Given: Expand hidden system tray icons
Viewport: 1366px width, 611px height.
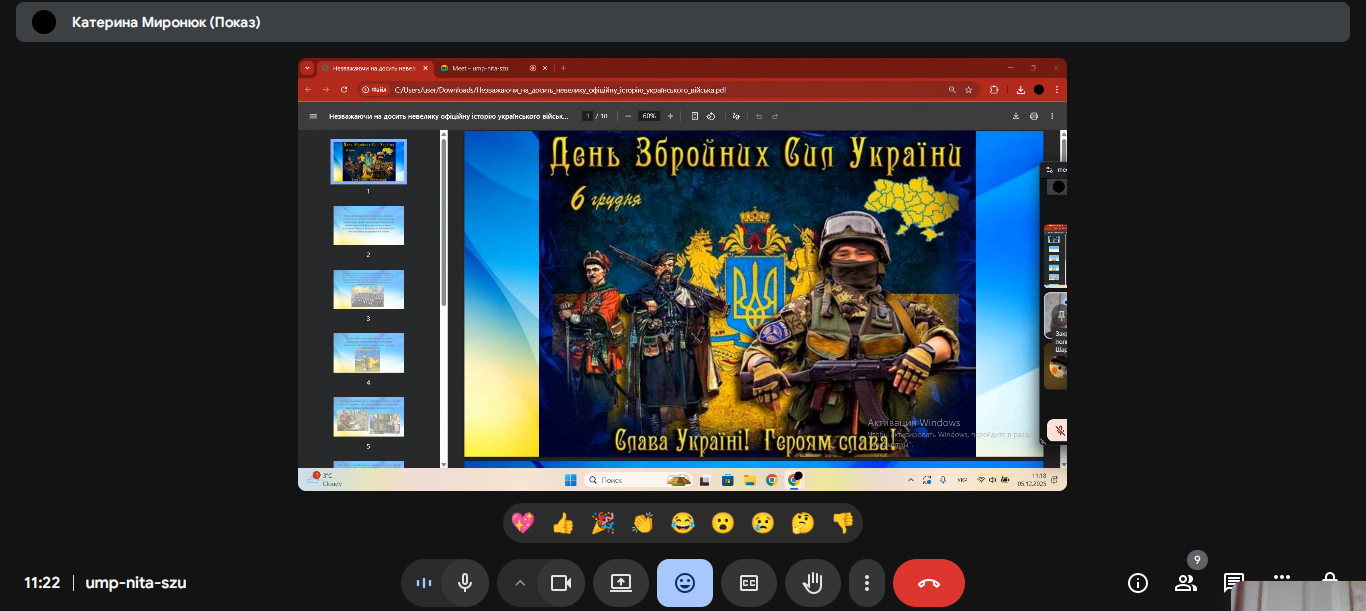Looking at the screenshot, I should (910, 480).
